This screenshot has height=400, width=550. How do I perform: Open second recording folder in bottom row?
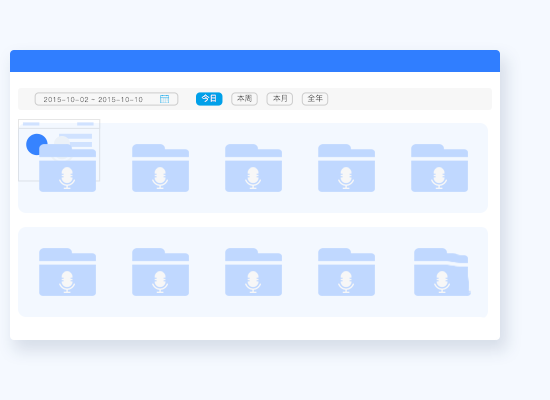pyautogui.click(x=160, y=272)
